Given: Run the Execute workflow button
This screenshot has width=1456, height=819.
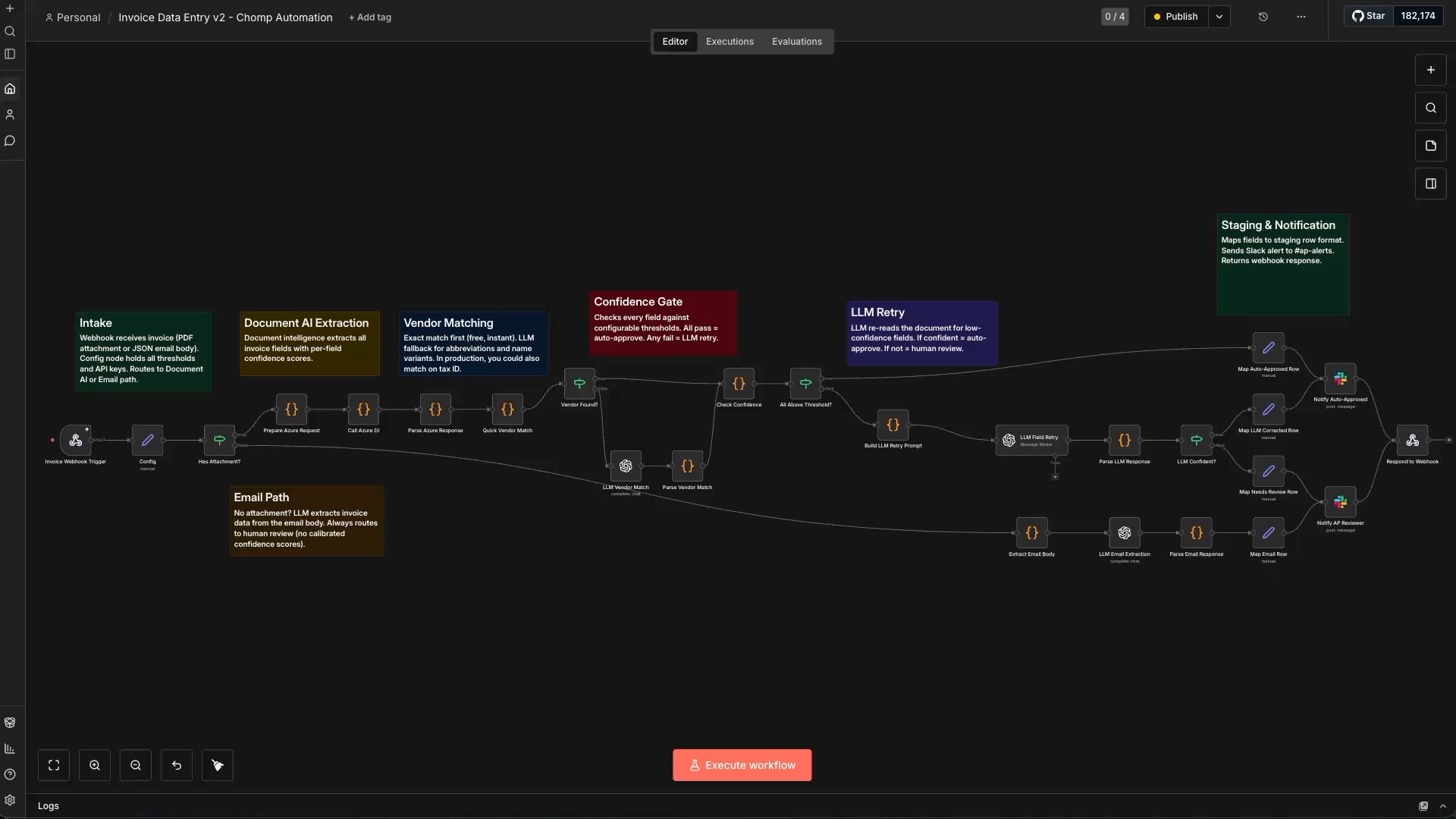Looking at the screenshot, I should tap(742, 765).
